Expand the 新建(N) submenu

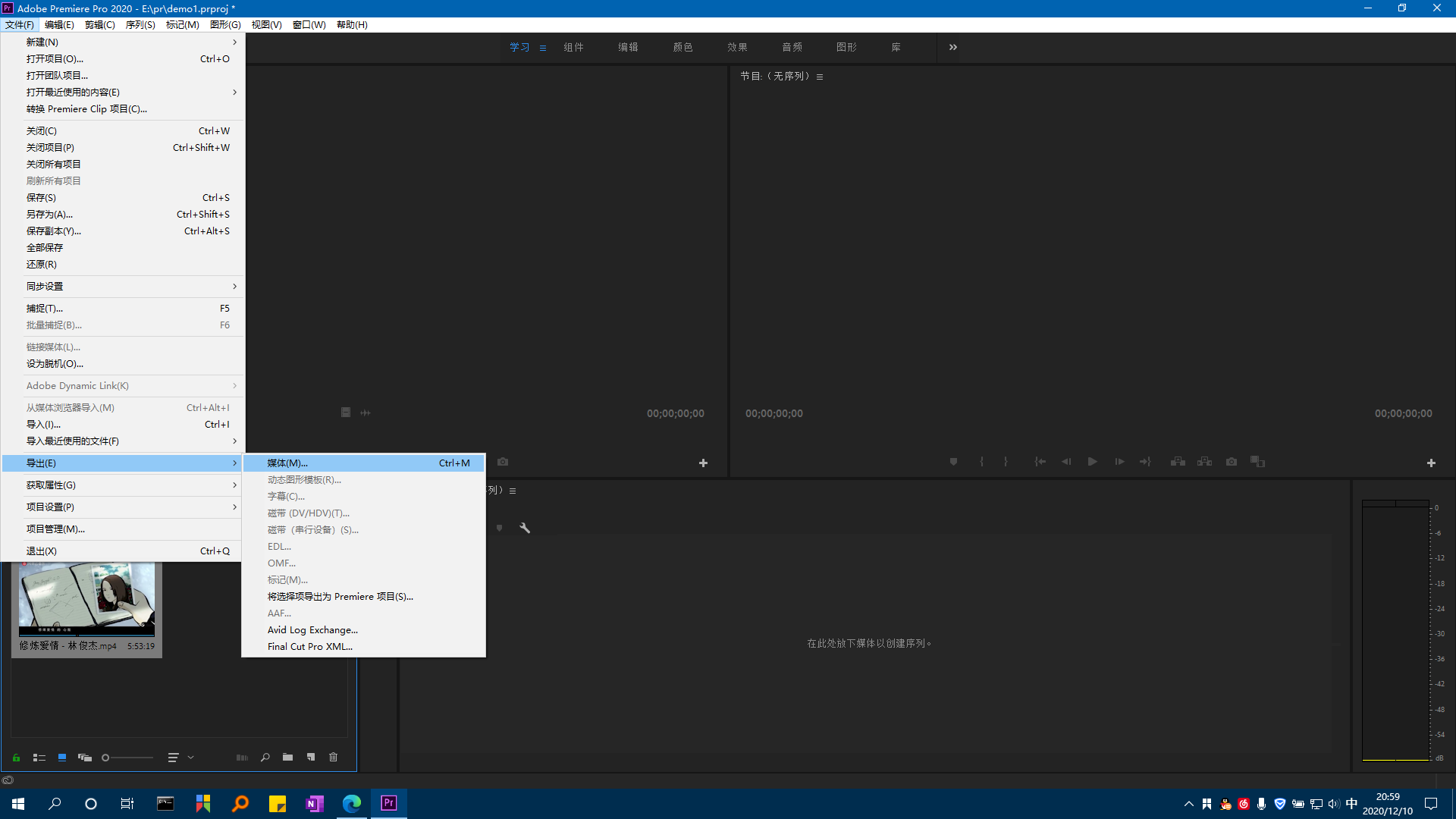tap(123, 42)
